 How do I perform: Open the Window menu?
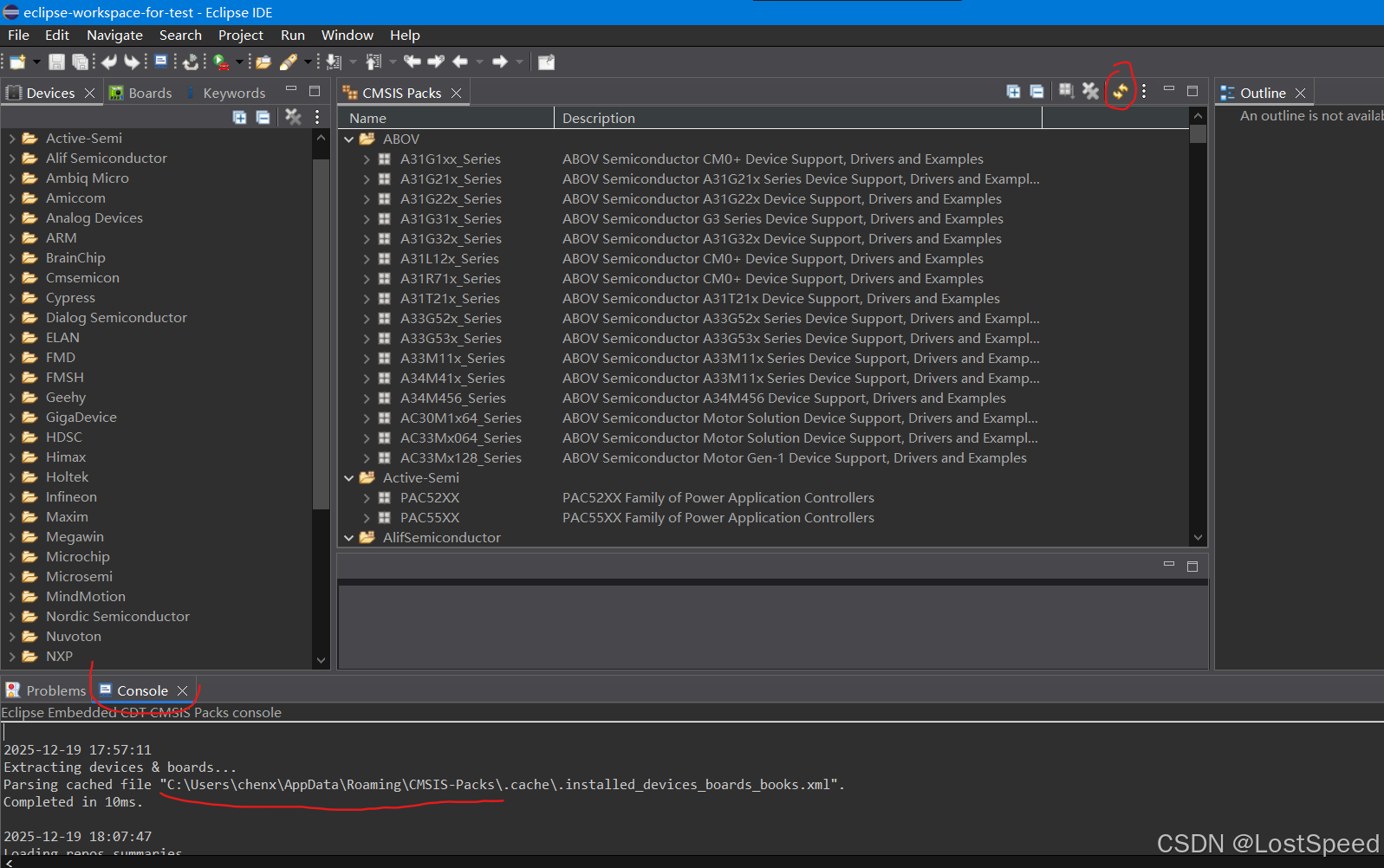pos(347,35)
